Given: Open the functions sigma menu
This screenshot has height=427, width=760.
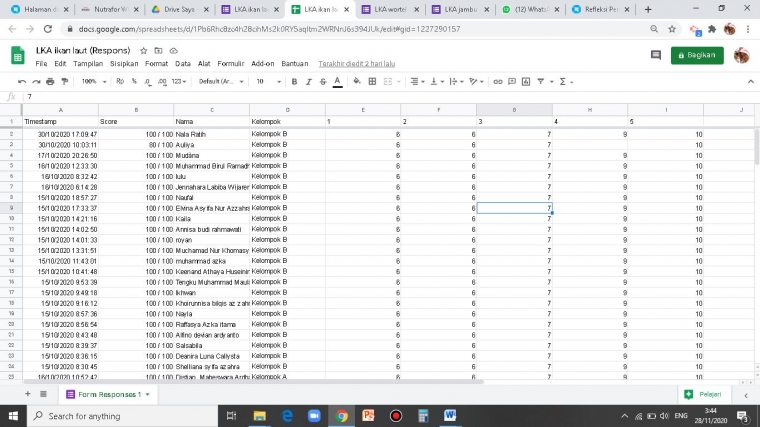Looking at the screenshot, I should coord(566,81).
